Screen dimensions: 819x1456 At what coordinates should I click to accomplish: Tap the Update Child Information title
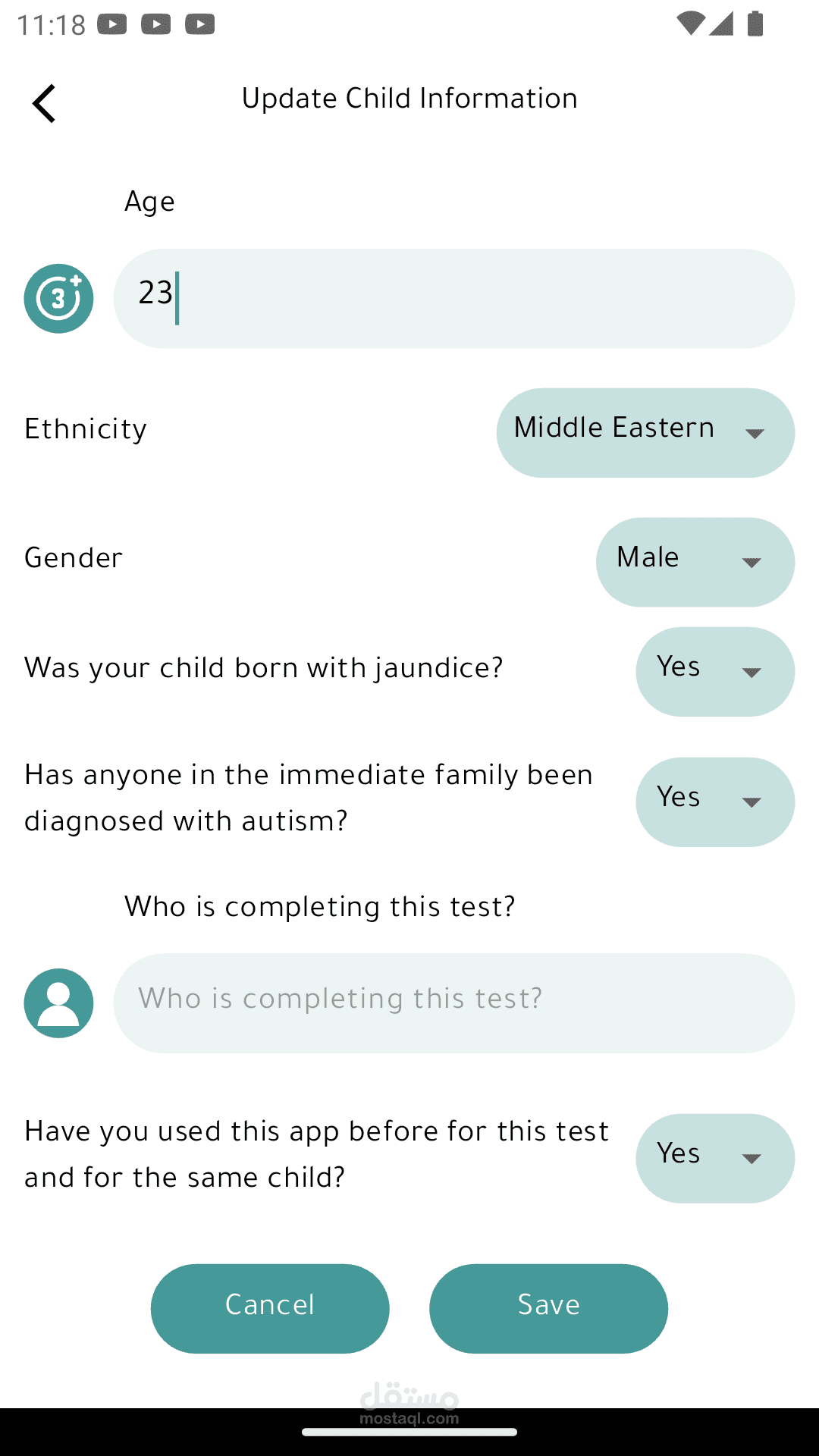(409, 99)
